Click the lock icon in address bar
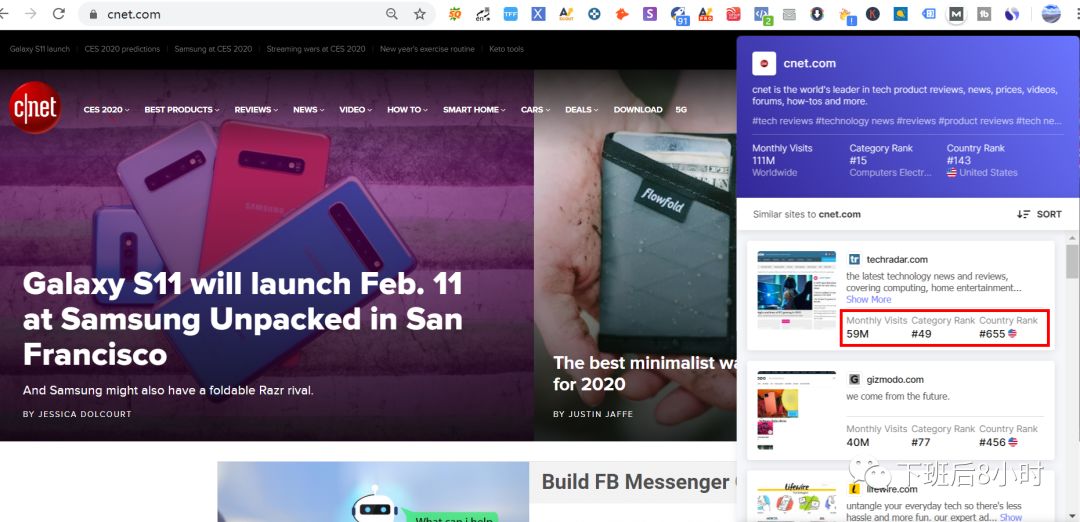This screenshot has height=522, width=1080. point(94,14)
